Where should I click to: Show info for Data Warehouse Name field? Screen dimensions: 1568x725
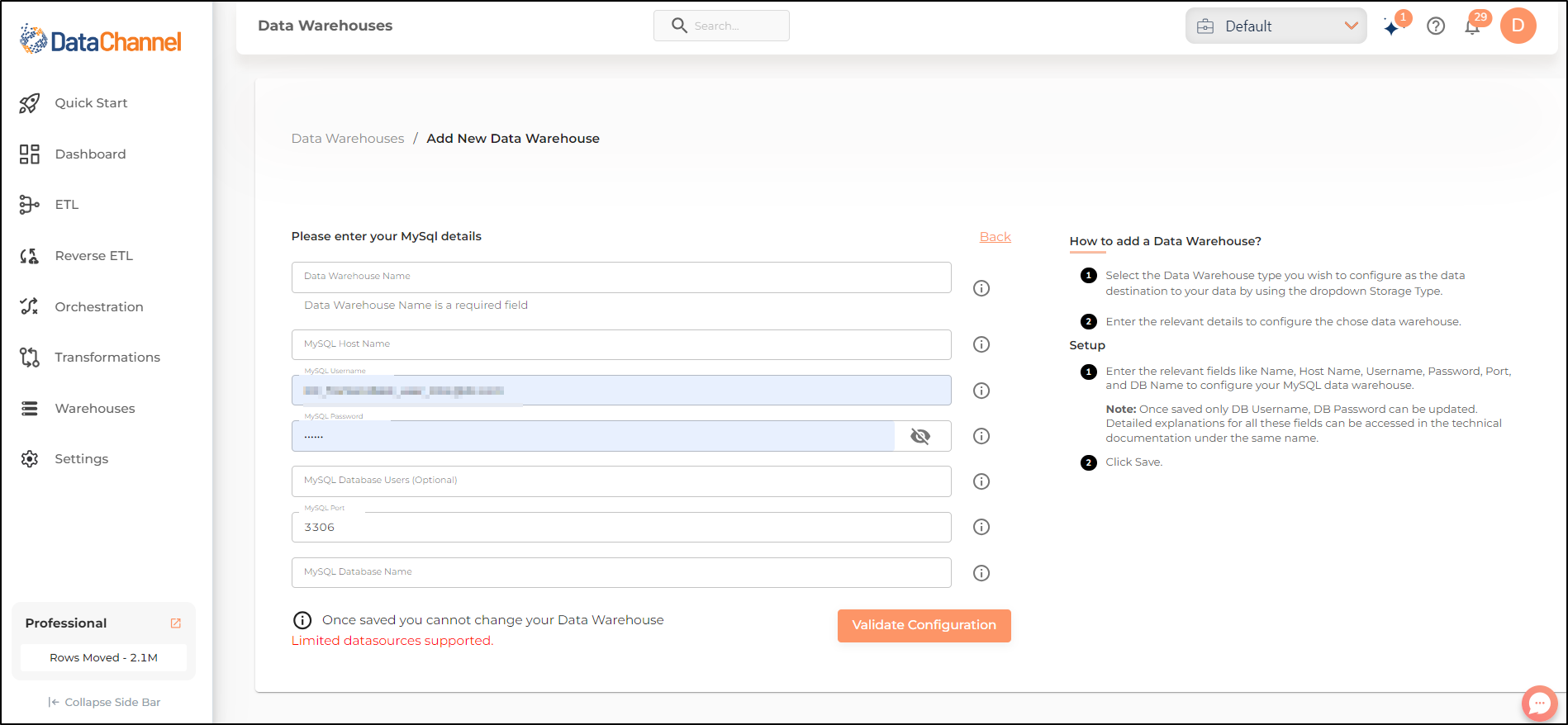[x=981, y=288]
